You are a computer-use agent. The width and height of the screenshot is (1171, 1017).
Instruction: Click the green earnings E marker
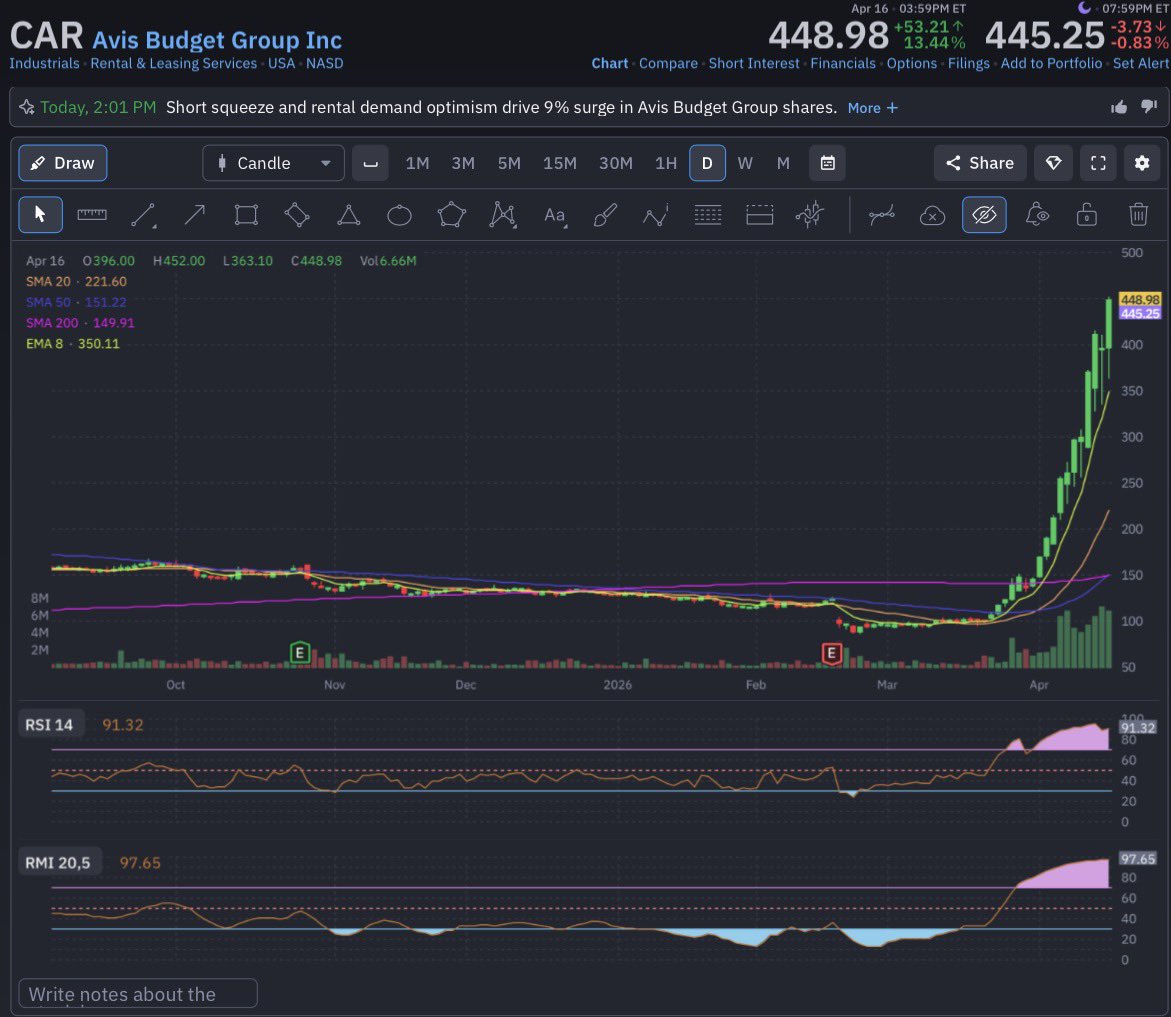(299, 653)
